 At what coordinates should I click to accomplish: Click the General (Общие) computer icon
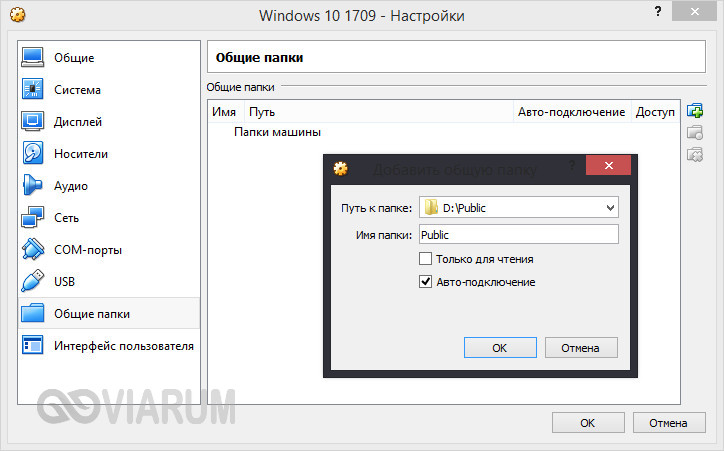[x=33, y=57]
